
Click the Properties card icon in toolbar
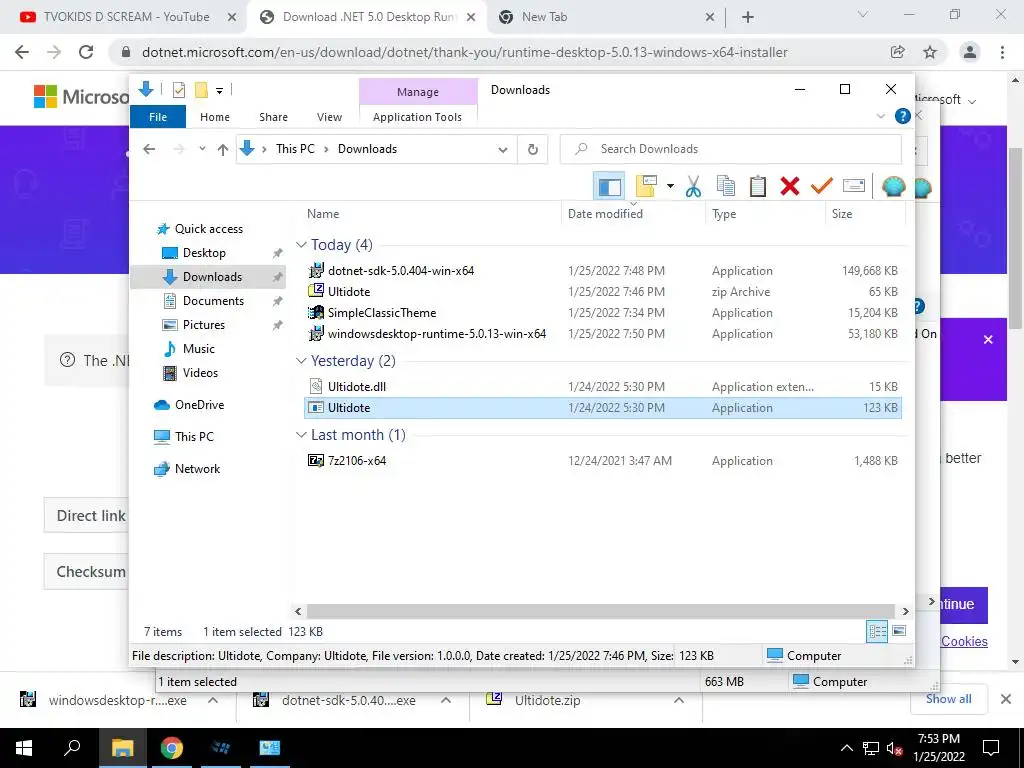854,187
